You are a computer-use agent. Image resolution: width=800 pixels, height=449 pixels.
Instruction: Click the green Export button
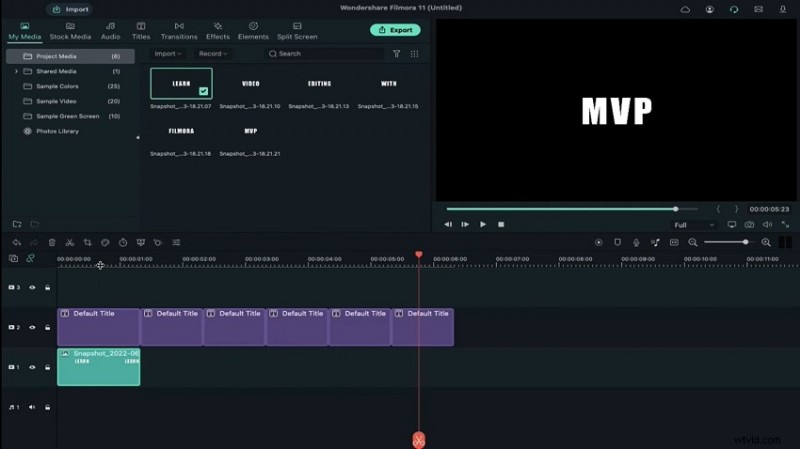click(395, 30)
